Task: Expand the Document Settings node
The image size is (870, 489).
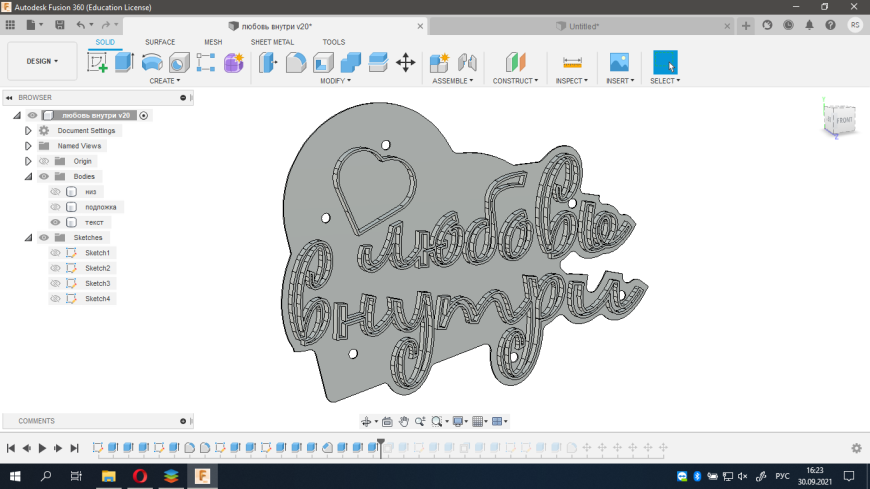Action: (x=28, y=131)
